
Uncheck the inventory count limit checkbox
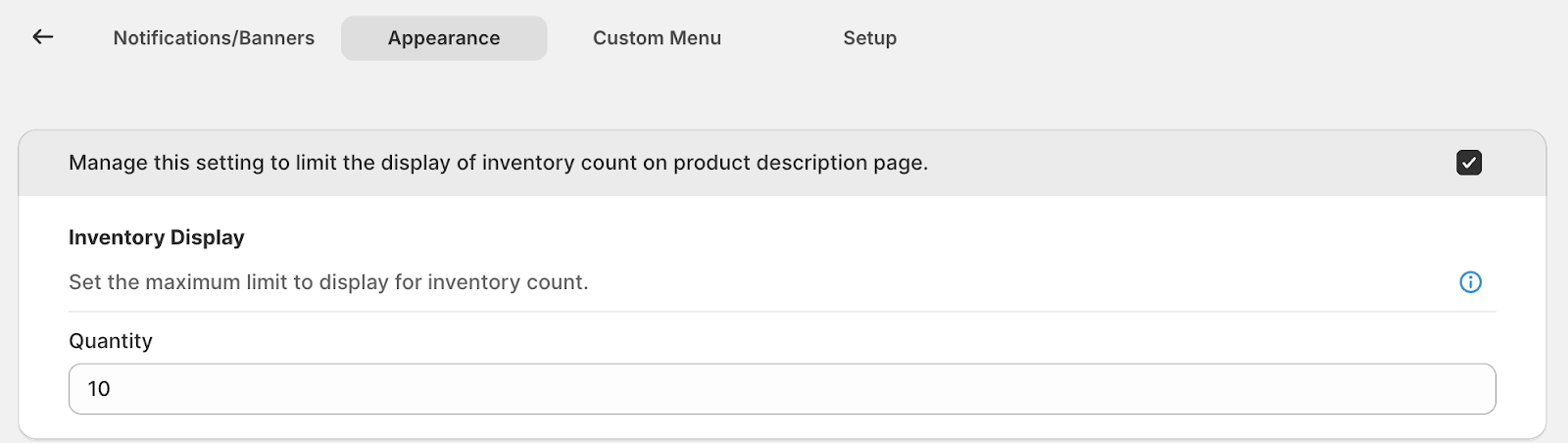click(x=1468, y=163)
